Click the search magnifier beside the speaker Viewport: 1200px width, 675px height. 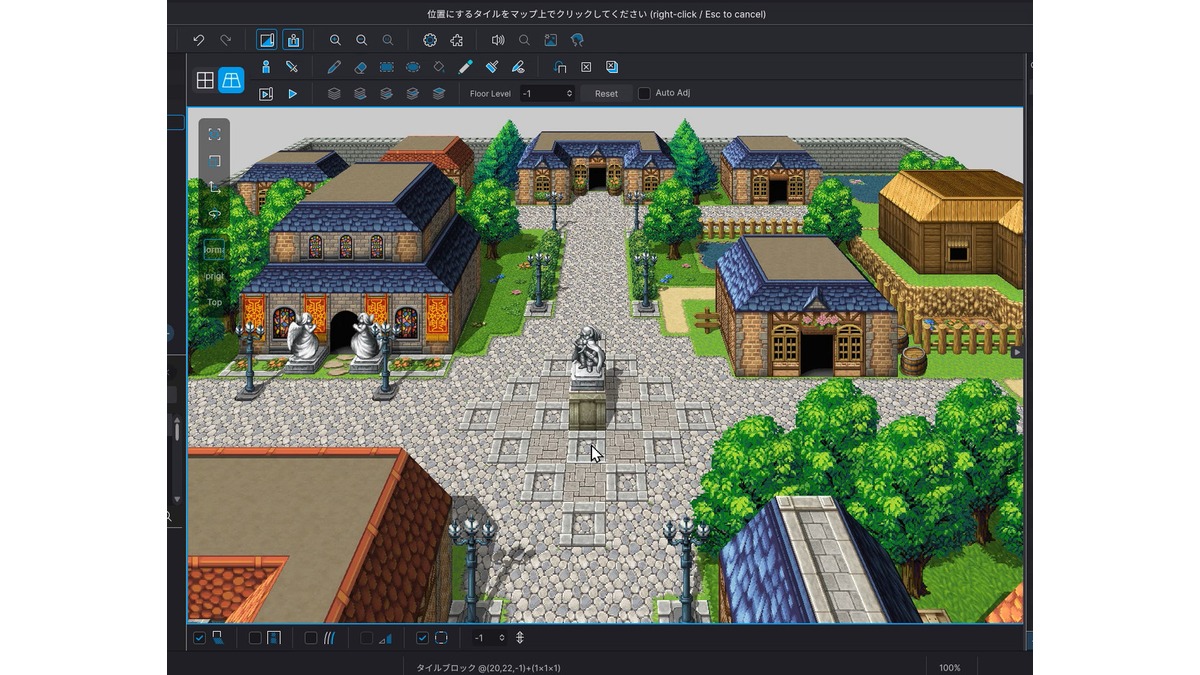524,40
